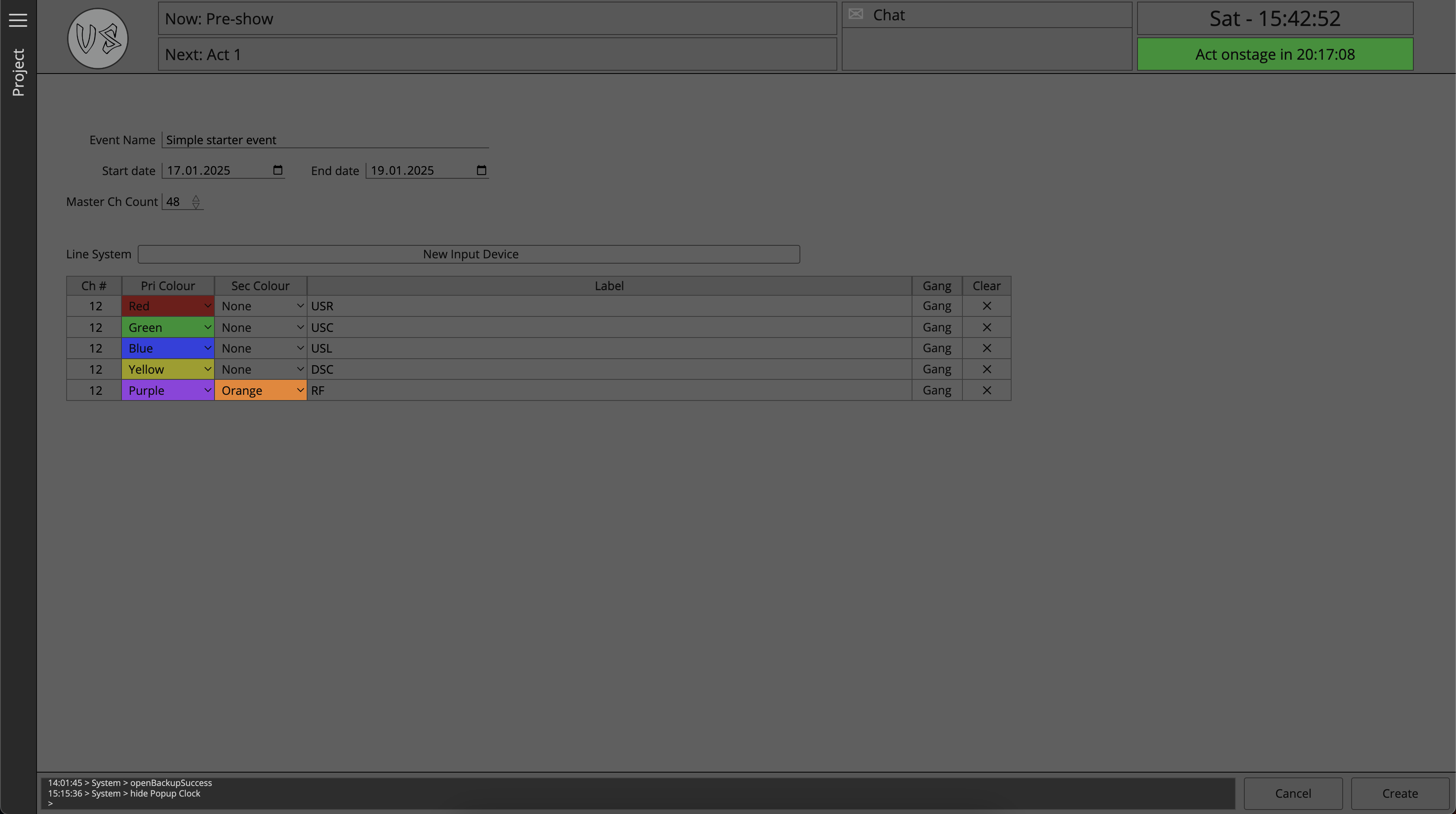
Task: Click the hide Popup Clock log entry
Action: click(x=124, y=794)
